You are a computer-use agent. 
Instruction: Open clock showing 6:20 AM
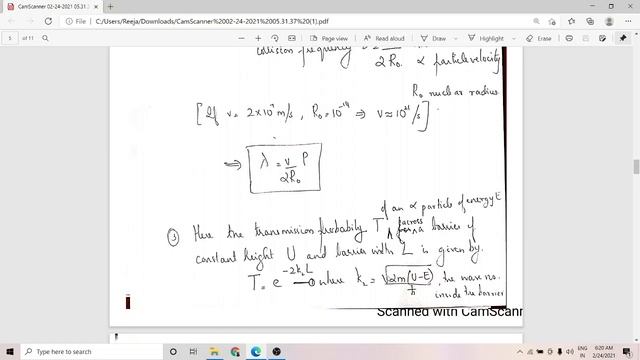pyautogui.click(x=603, y=351)
